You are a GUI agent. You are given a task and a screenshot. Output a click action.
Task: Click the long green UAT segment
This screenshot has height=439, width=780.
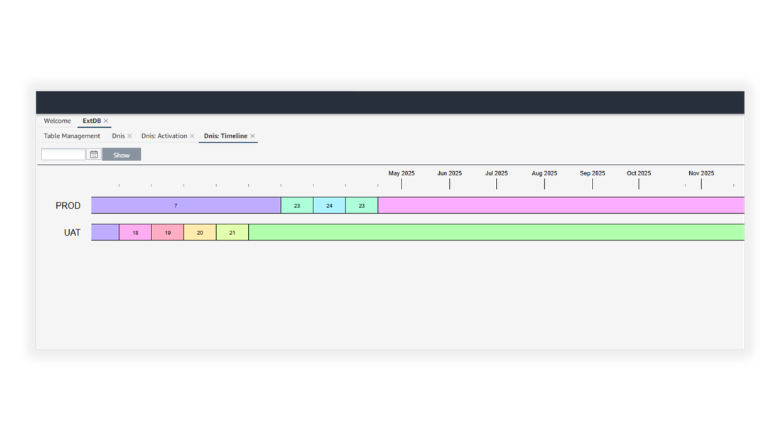(496, 232)
